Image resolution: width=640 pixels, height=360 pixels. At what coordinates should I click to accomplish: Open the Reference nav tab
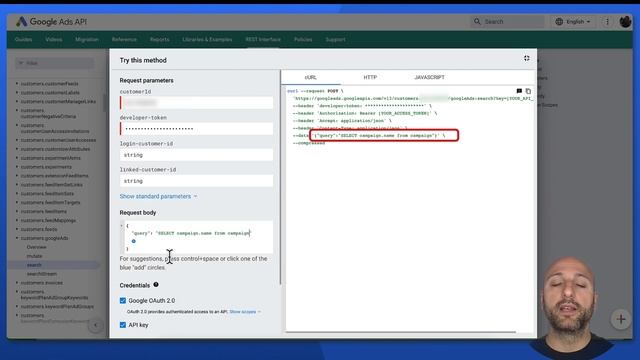[x=124, y=40]
